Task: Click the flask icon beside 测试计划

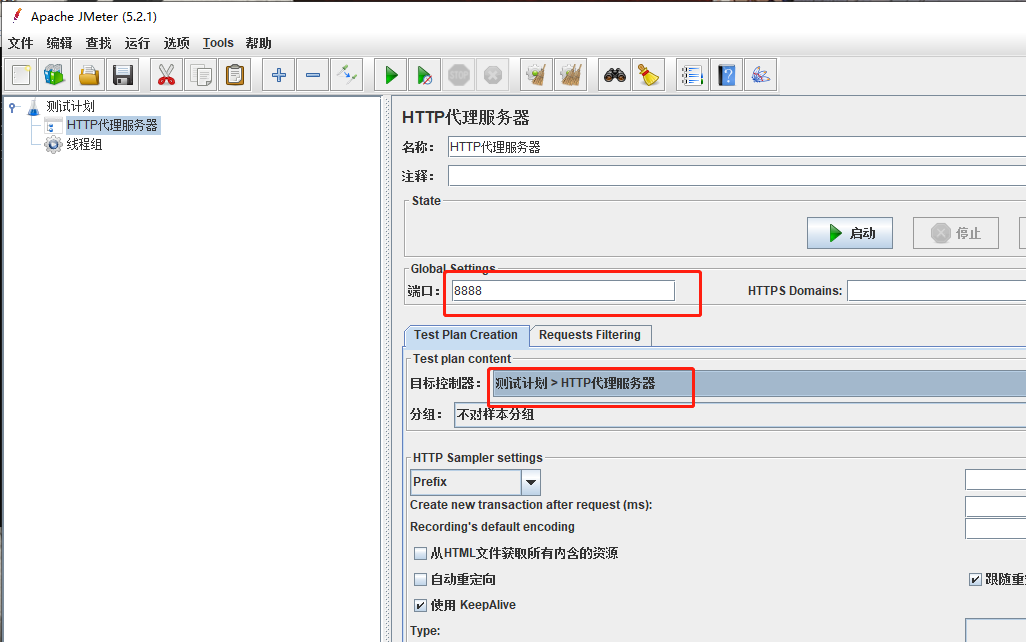Action: (33, 107)
